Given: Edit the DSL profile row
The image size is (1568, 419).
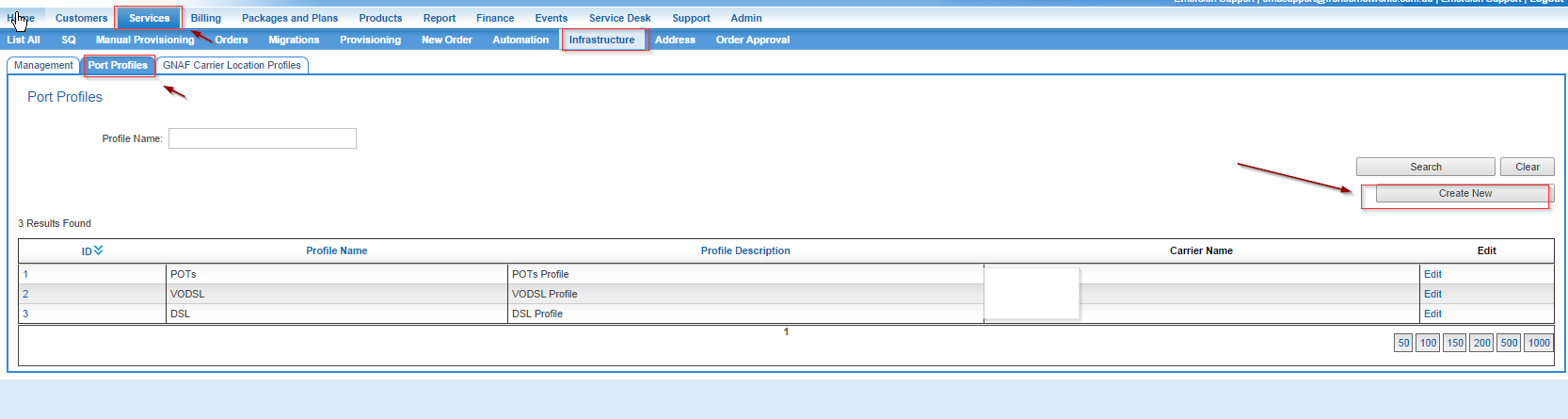Looking at the screenshot, I should 1432,314.
